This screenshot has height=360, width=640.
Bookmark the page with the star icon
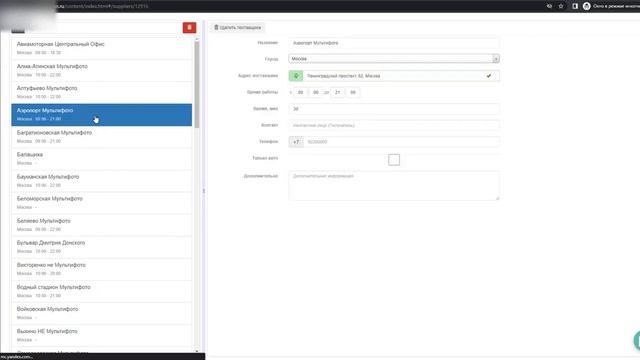tap(561, 6)
